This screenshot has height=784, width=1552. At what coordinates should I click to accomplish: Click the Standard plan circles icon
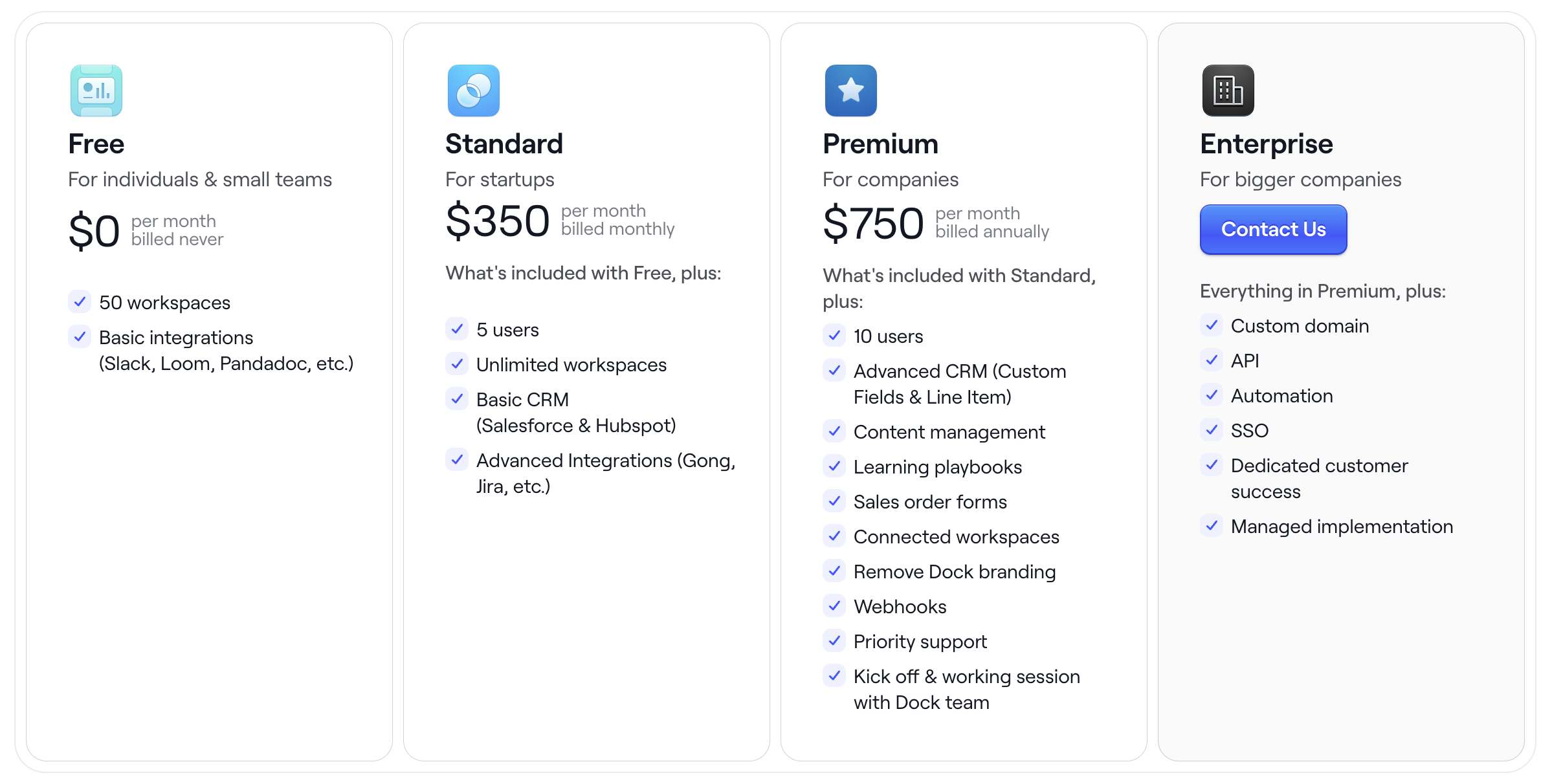[474, 91]
